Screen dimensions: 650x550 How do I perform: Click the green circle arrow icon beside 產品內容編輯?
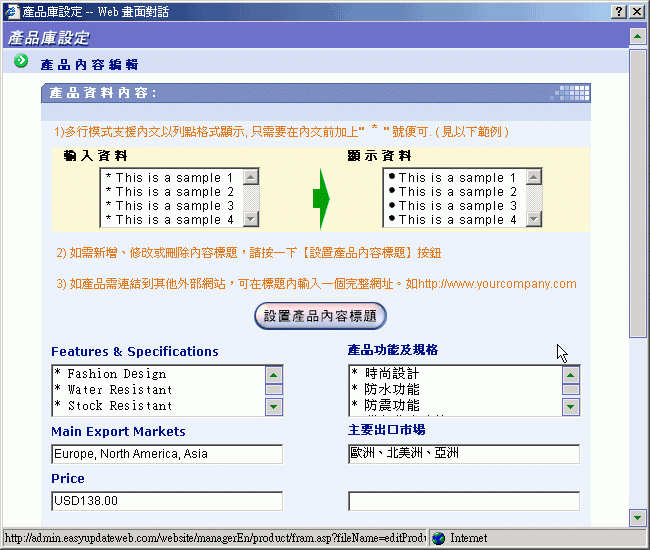21,62
